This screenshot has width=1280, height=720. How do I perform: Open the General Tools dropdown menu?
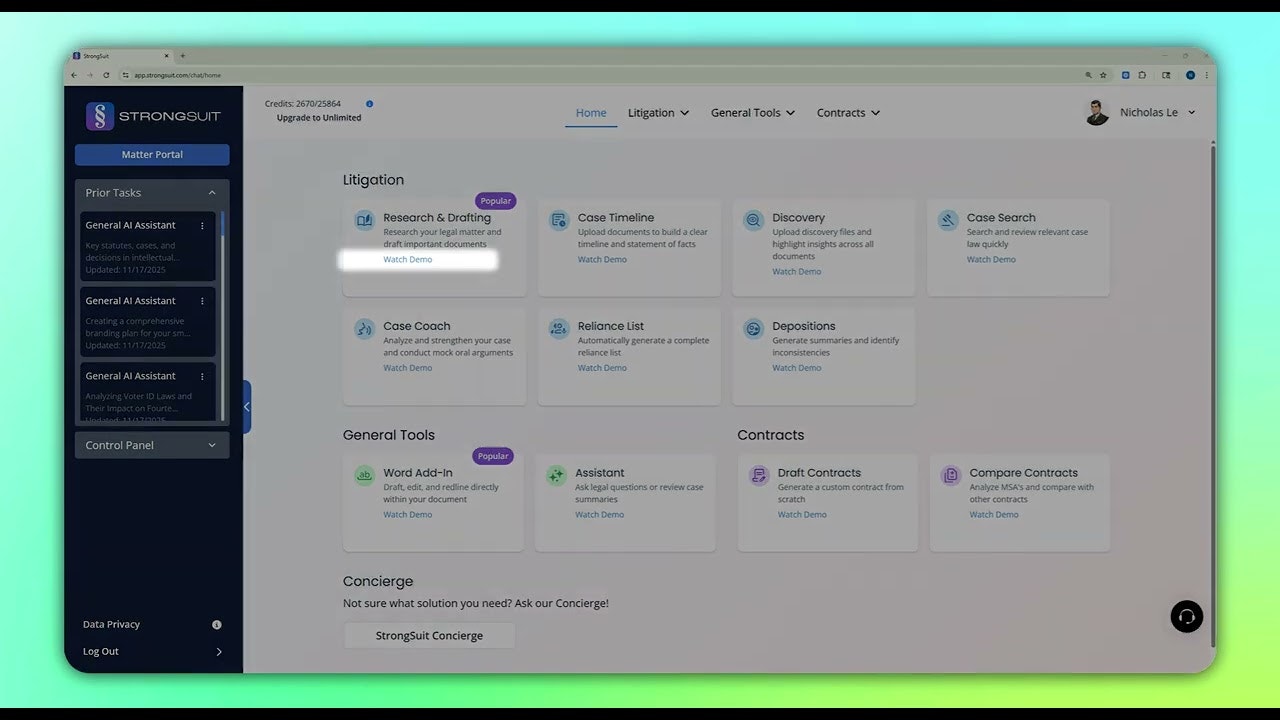[x=753, y=113]
